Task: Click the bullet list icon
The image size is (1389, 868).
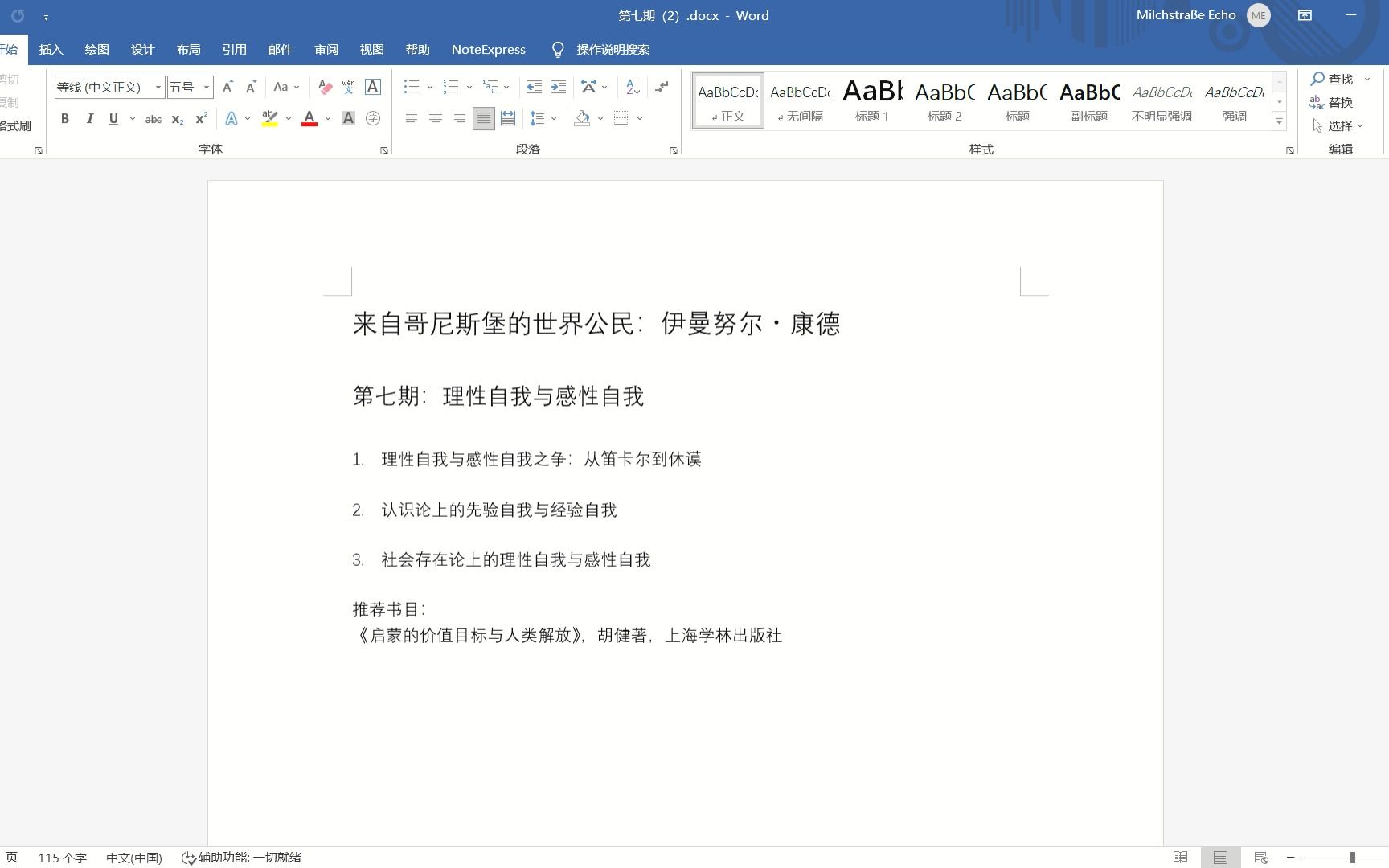Action: (412, 87)
